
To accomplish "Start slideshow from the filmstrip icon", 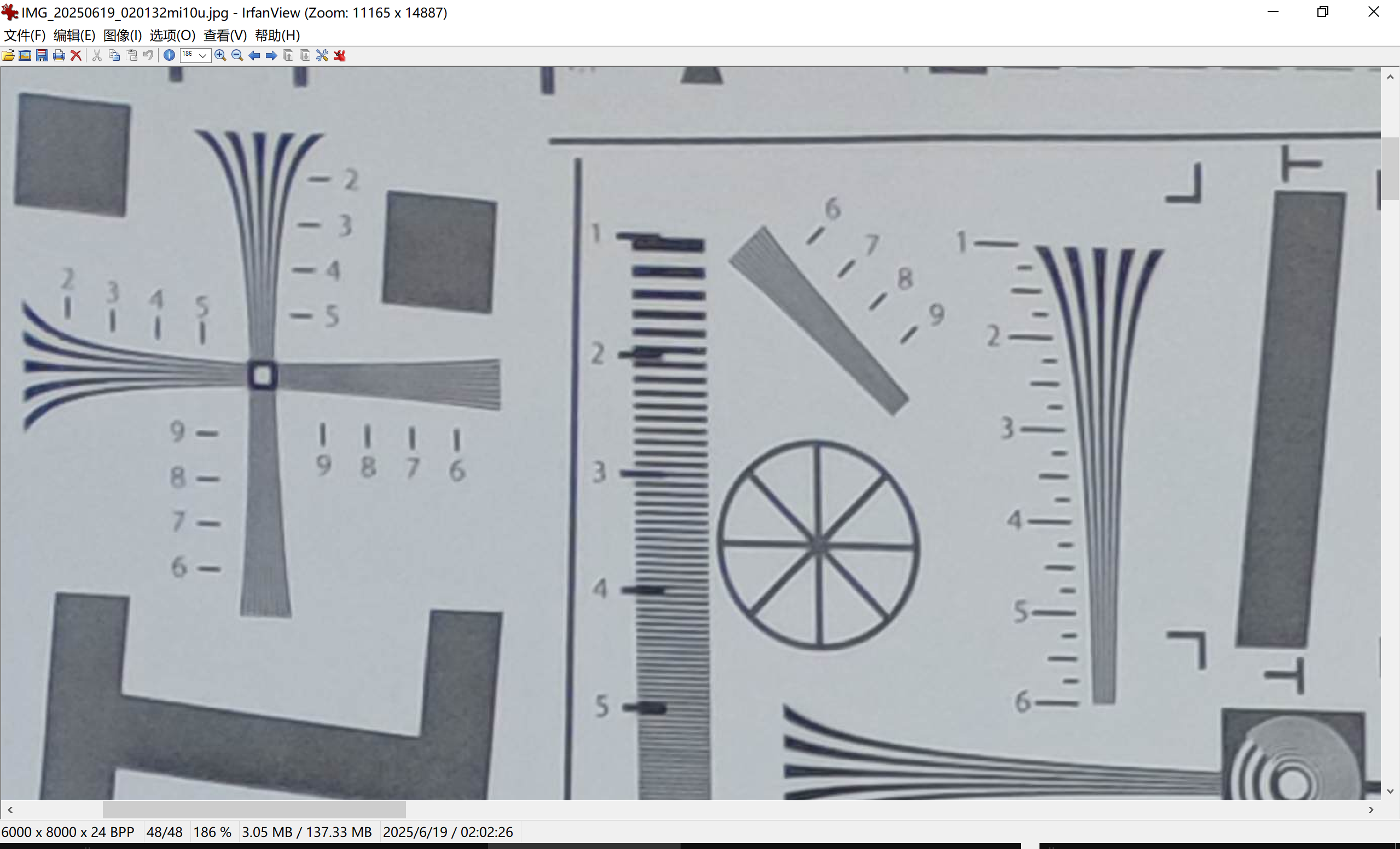I will [25, 55].
